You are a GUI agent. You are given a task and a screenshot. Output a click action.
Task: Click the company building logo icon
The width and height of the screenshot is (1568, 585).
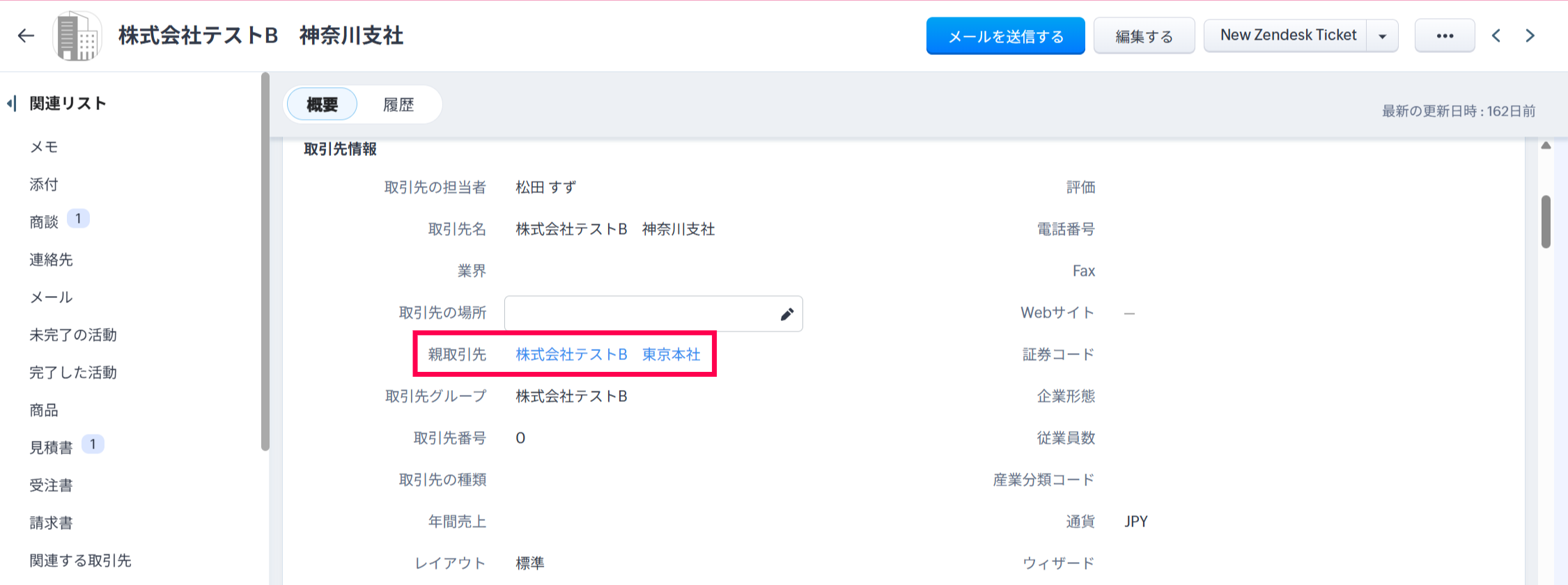tap(77, 36)
